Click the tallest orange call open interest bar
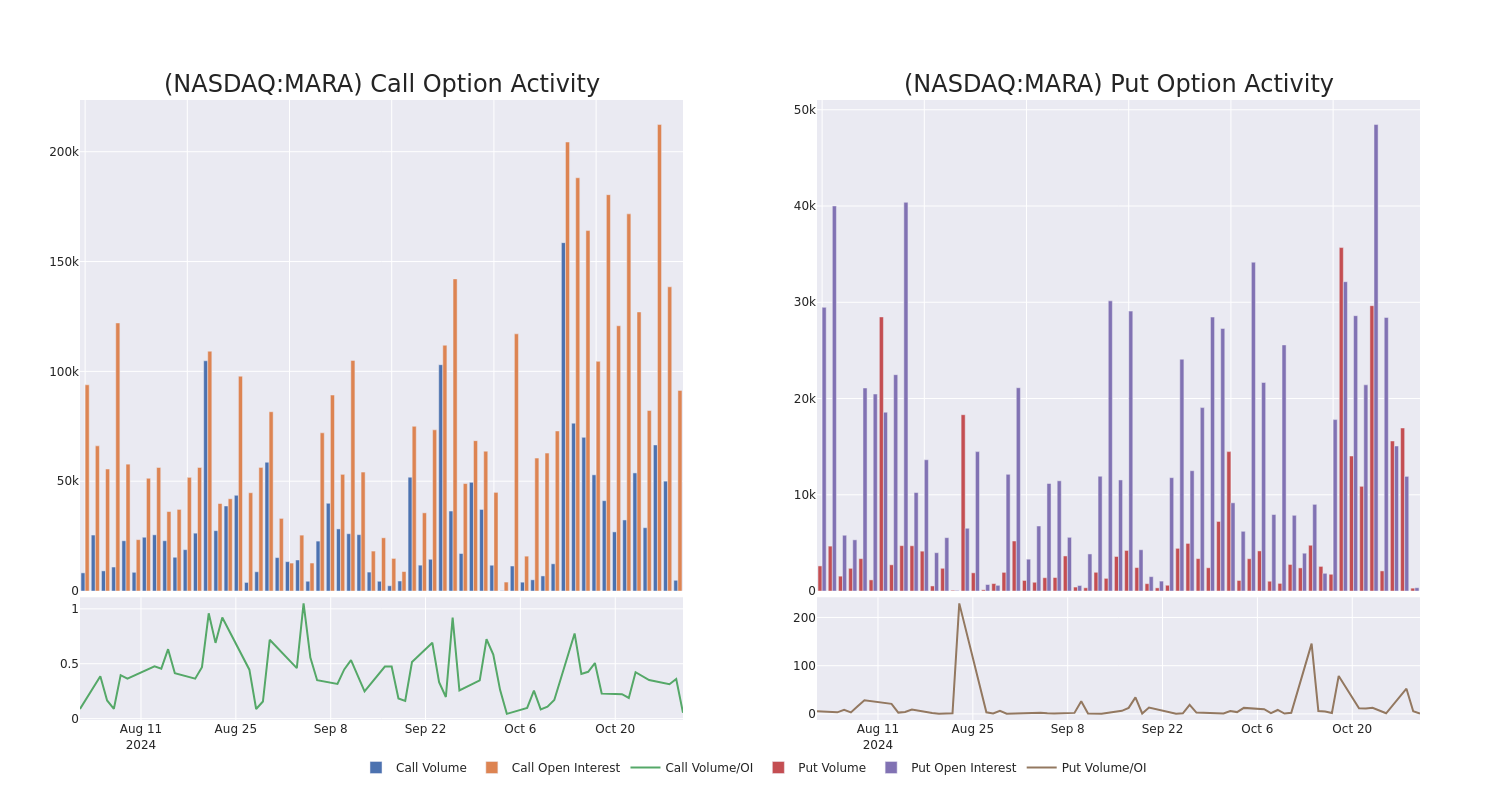The height and width of the screenshot is (800, 1500). pos(659,358)
